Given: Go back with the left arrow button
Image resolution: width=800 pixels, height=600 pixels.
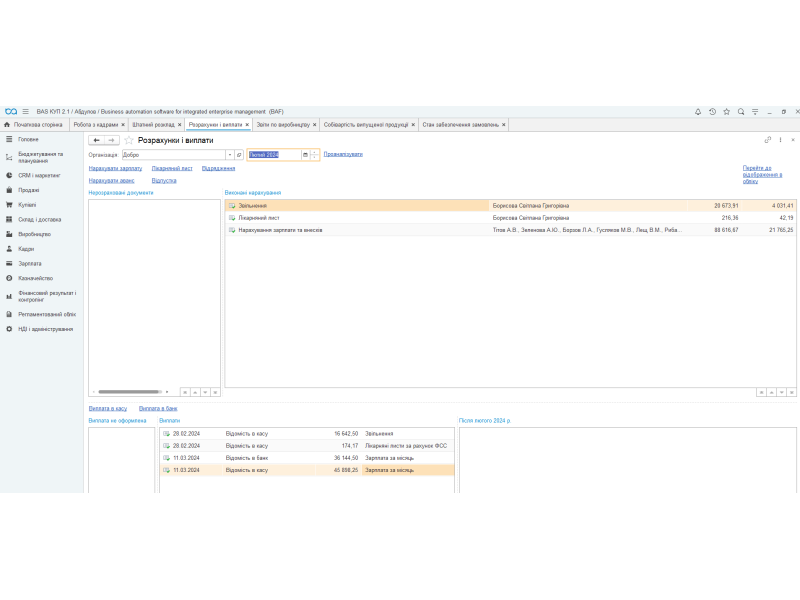Looking at the screenshot, I should coord(96,140).
